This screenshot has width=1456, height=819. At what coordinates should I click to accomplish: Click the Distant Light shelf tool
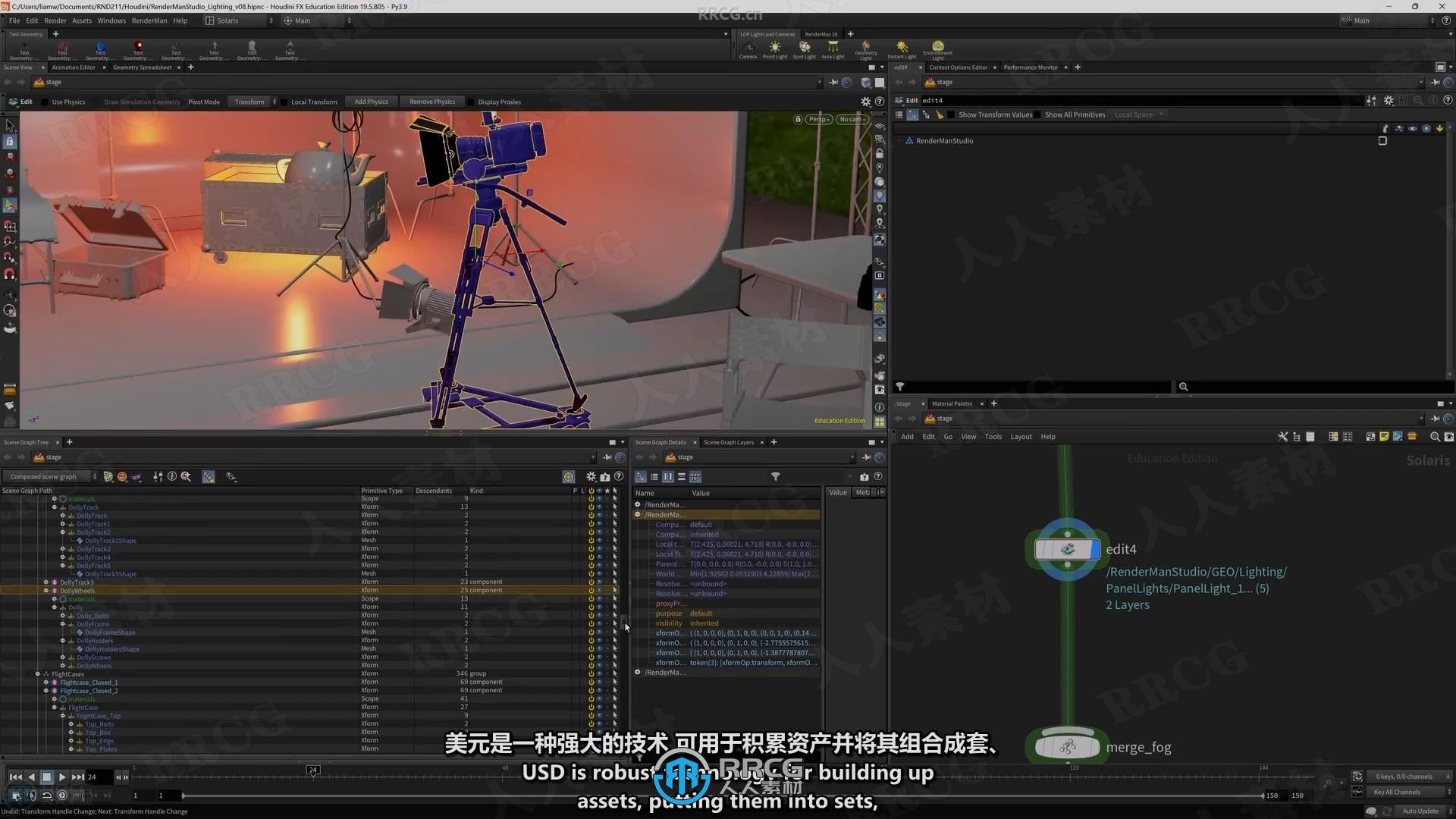click(902, 50)
